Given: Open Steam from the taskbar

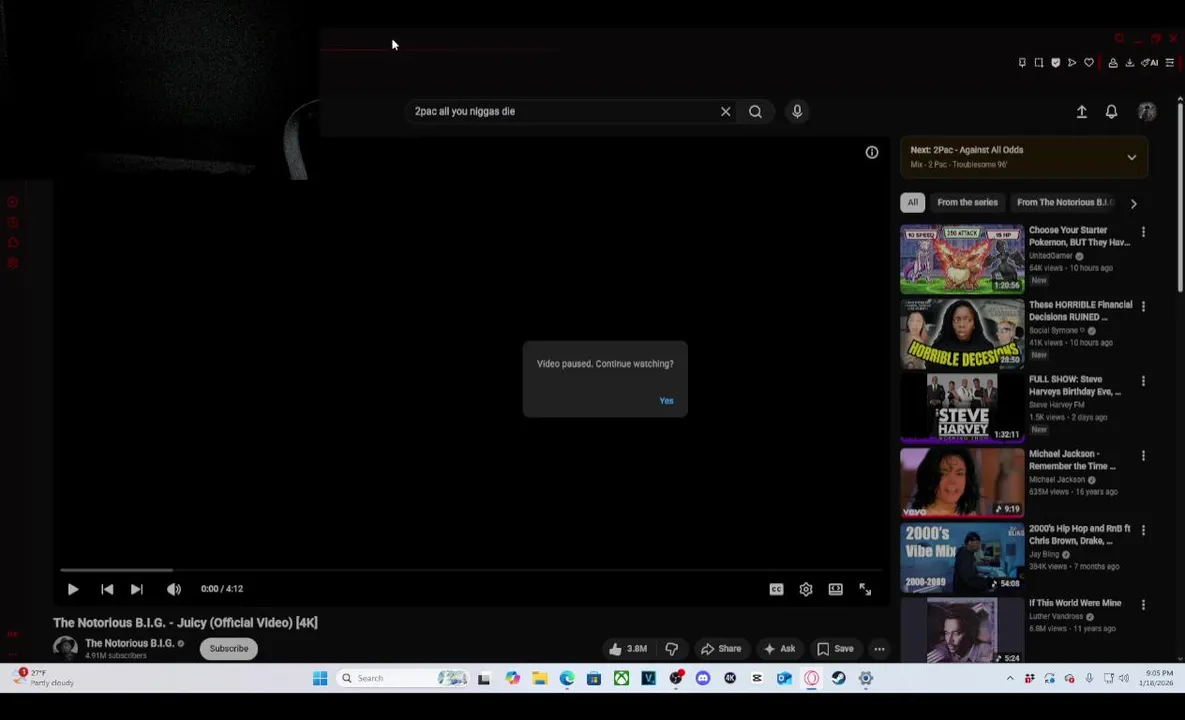Looking at the screenshot, I should pyautogui.click(x=838, y=678).
